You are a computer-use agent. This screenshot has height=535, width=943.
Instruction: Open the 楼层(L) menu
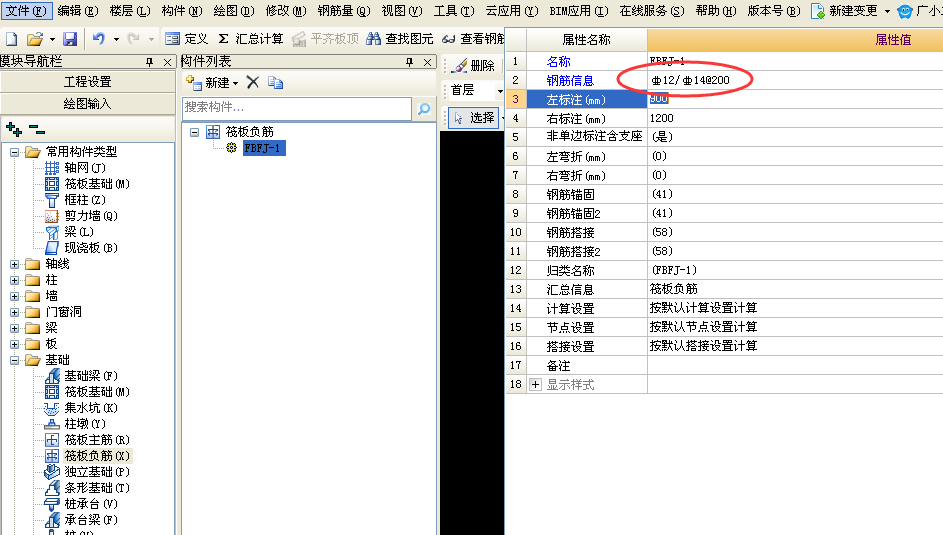point(130,11)
